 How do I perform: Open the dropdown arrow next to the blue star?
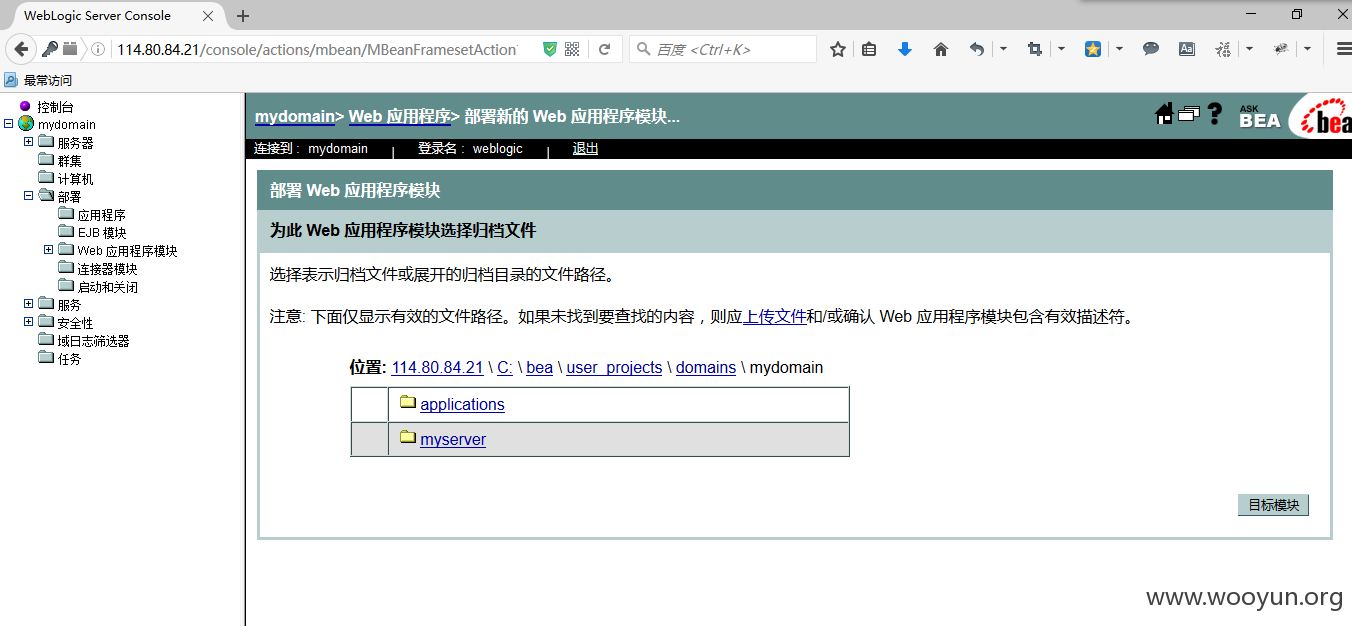point(1119,49)
